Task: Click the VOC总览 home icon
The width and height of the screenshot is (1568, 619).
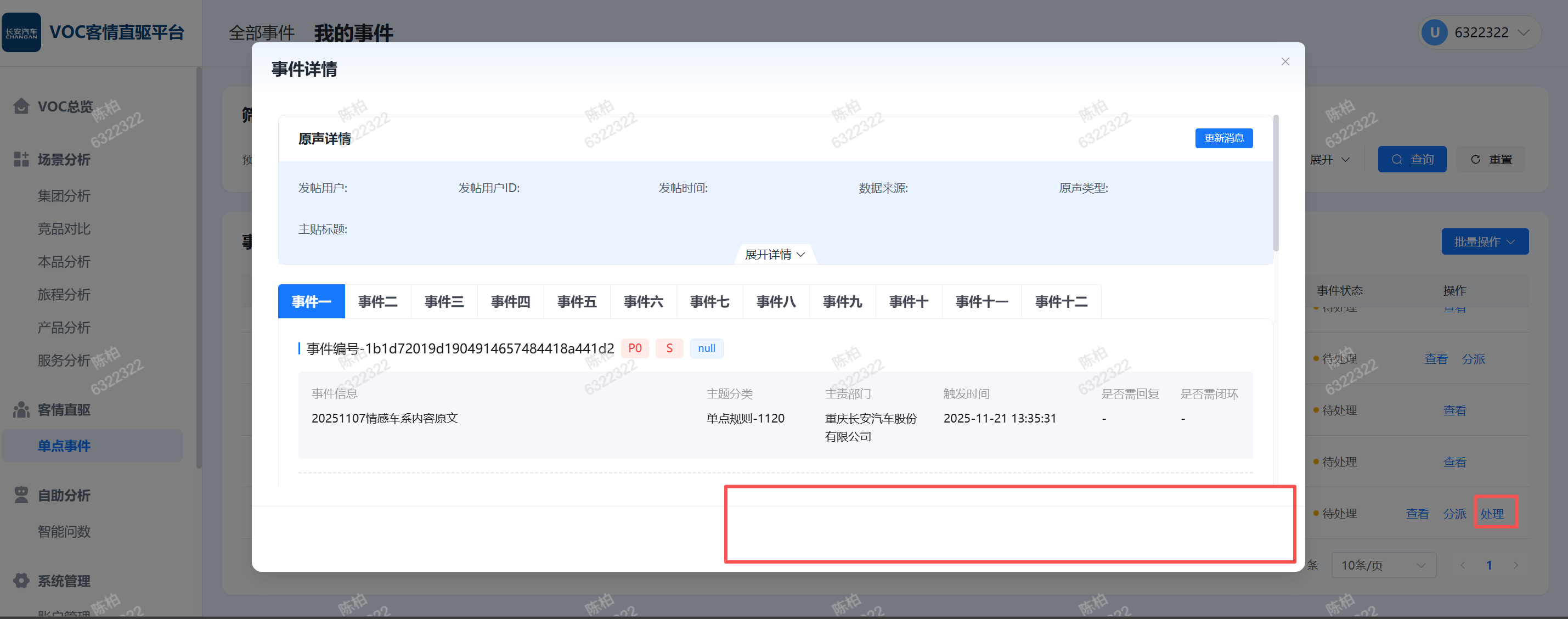Action: tap(21, 106)
